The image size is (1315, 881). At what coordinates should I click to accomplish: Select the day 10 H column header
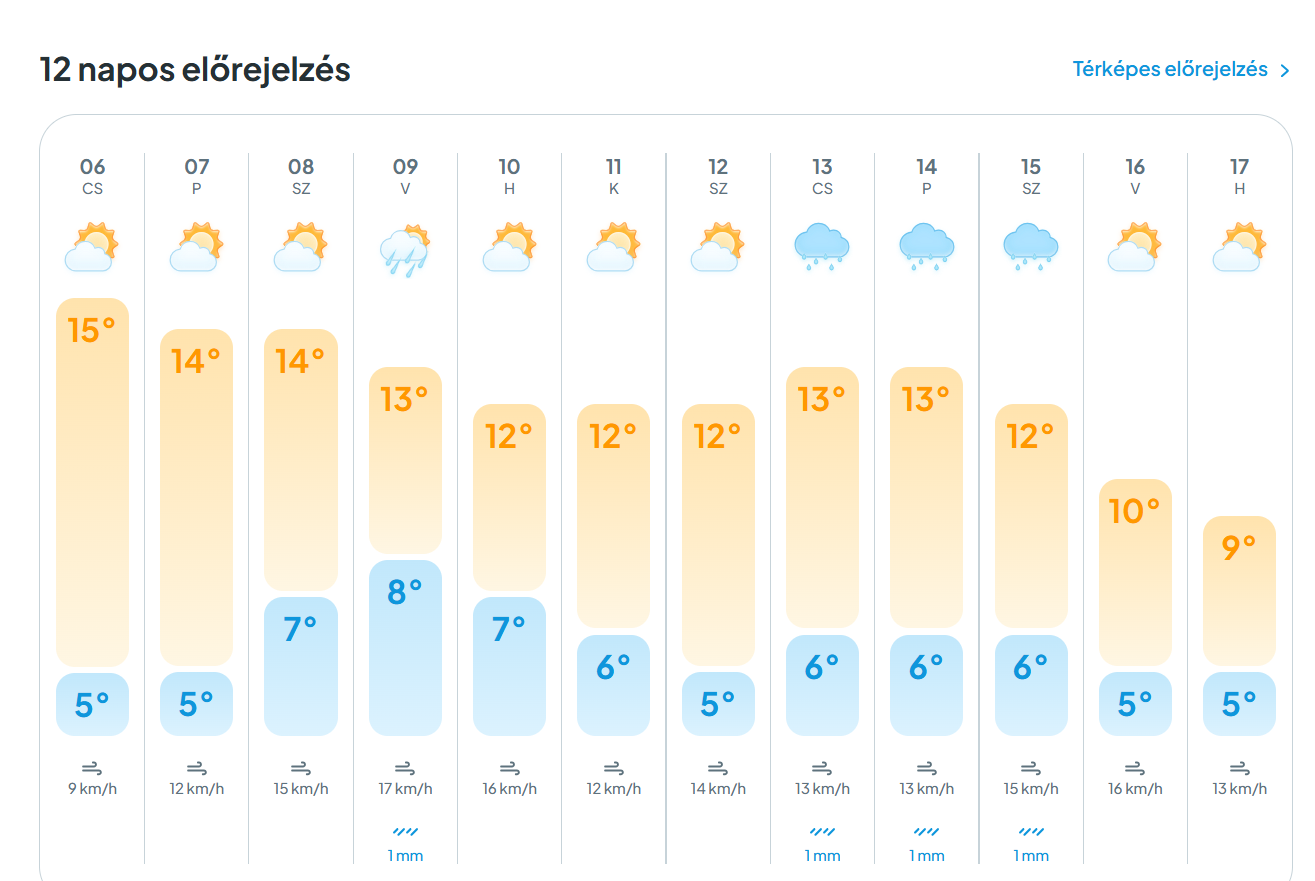click(509, 176)
